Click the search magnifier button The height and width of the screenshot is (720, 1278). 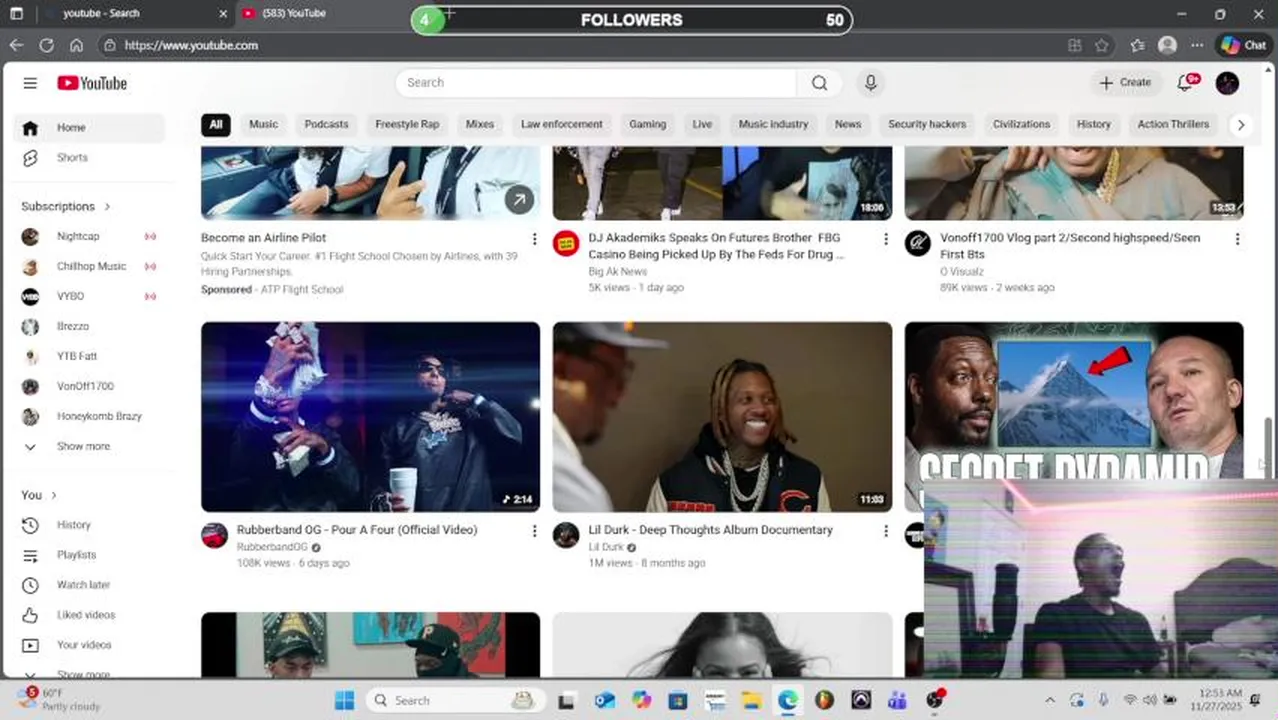tap(820, 83)
